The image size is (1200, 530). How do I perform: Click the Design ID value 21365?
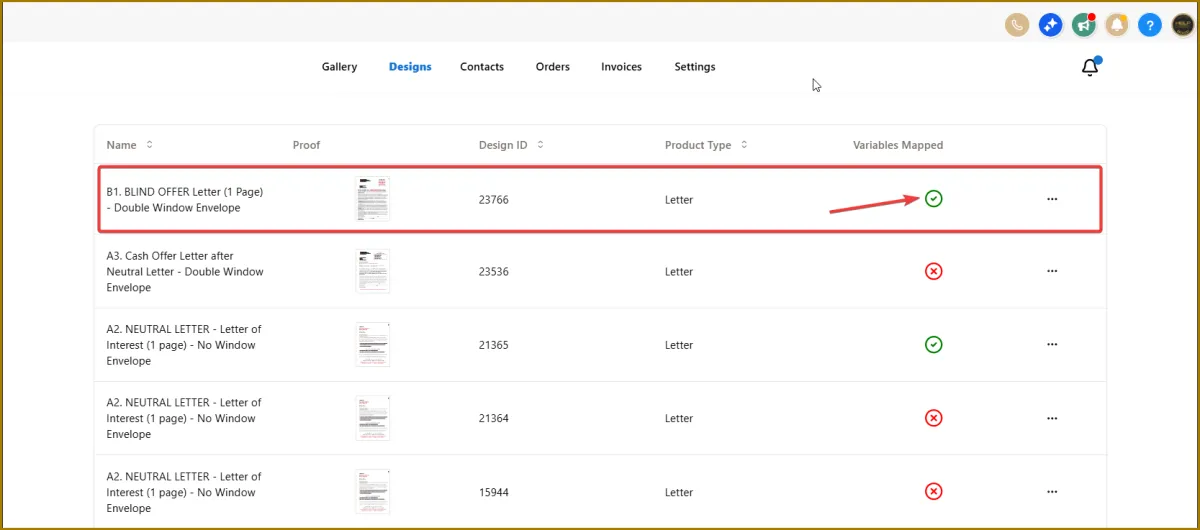click(494, 345)
